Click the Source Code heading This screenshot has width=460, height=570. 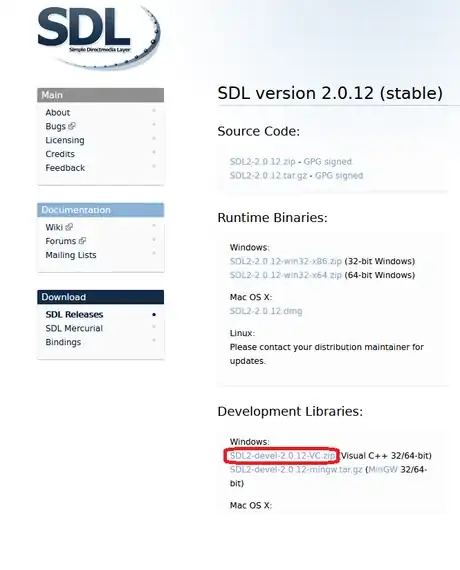pyautogui.click(x=259, y=131)
